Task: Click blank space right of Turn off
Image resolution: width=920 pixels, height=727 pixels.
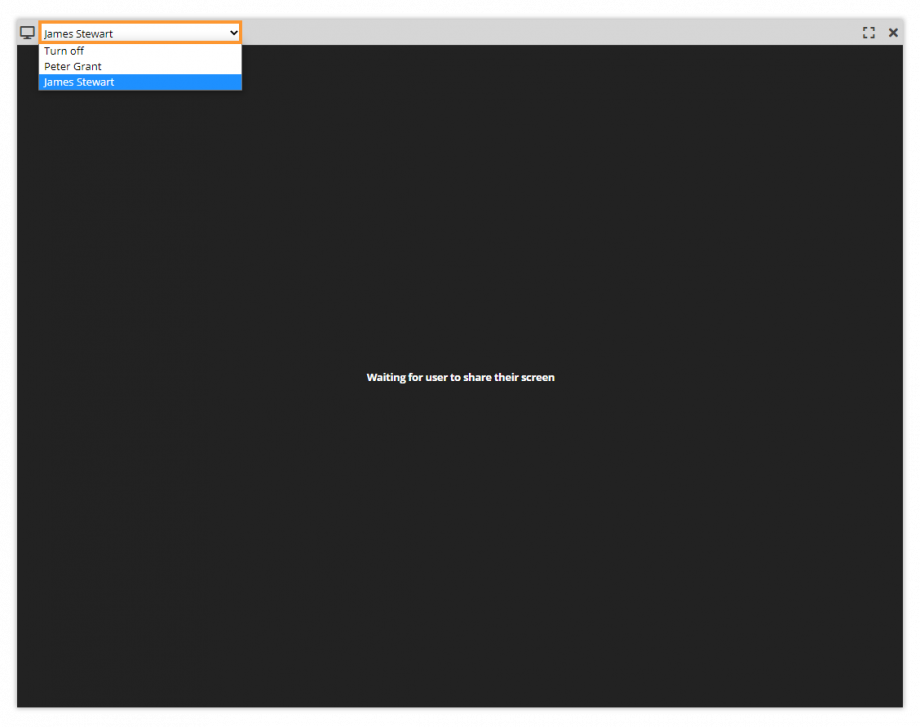Action: tap(170, 51)
